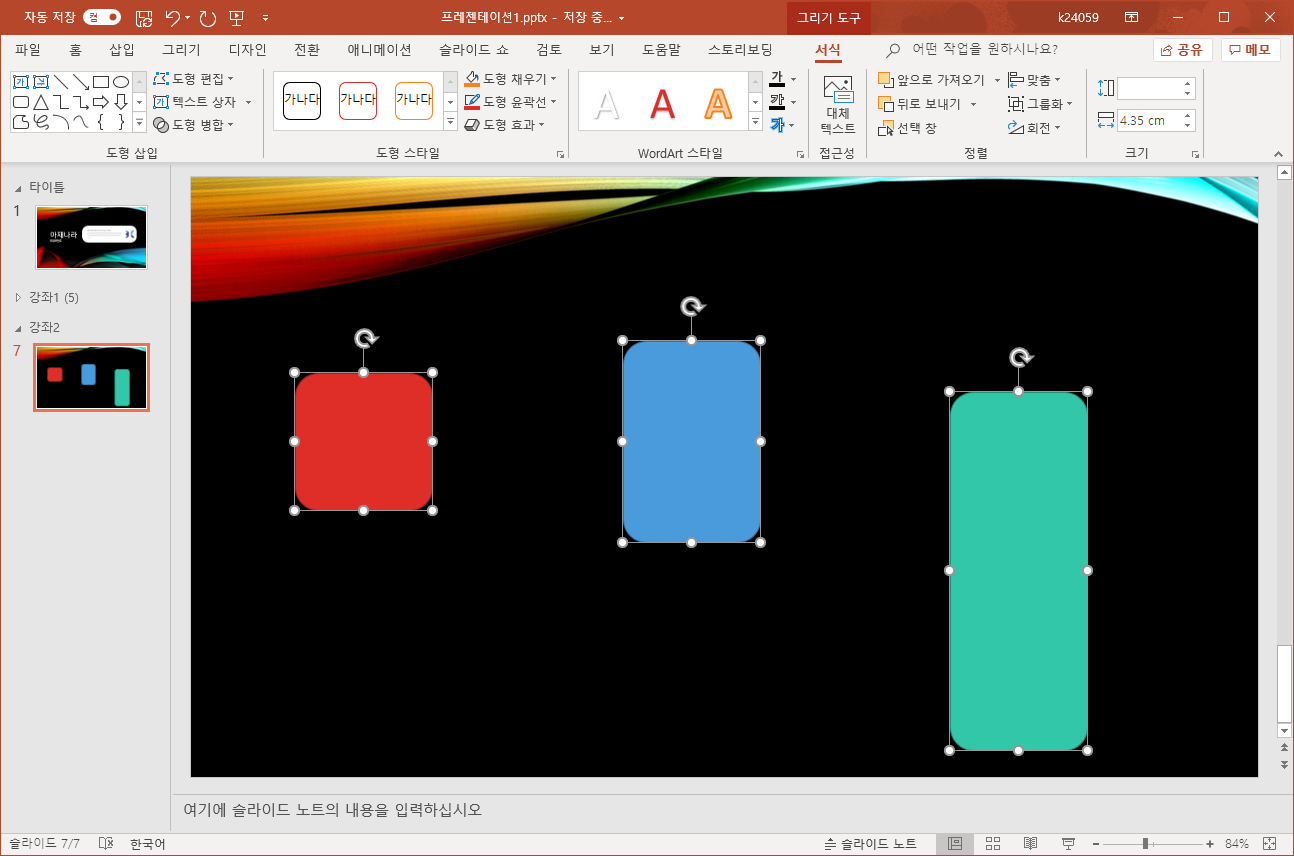Click the text fill 가 icon
This screenshot has width=1294, height=856.
pos(777,79)
